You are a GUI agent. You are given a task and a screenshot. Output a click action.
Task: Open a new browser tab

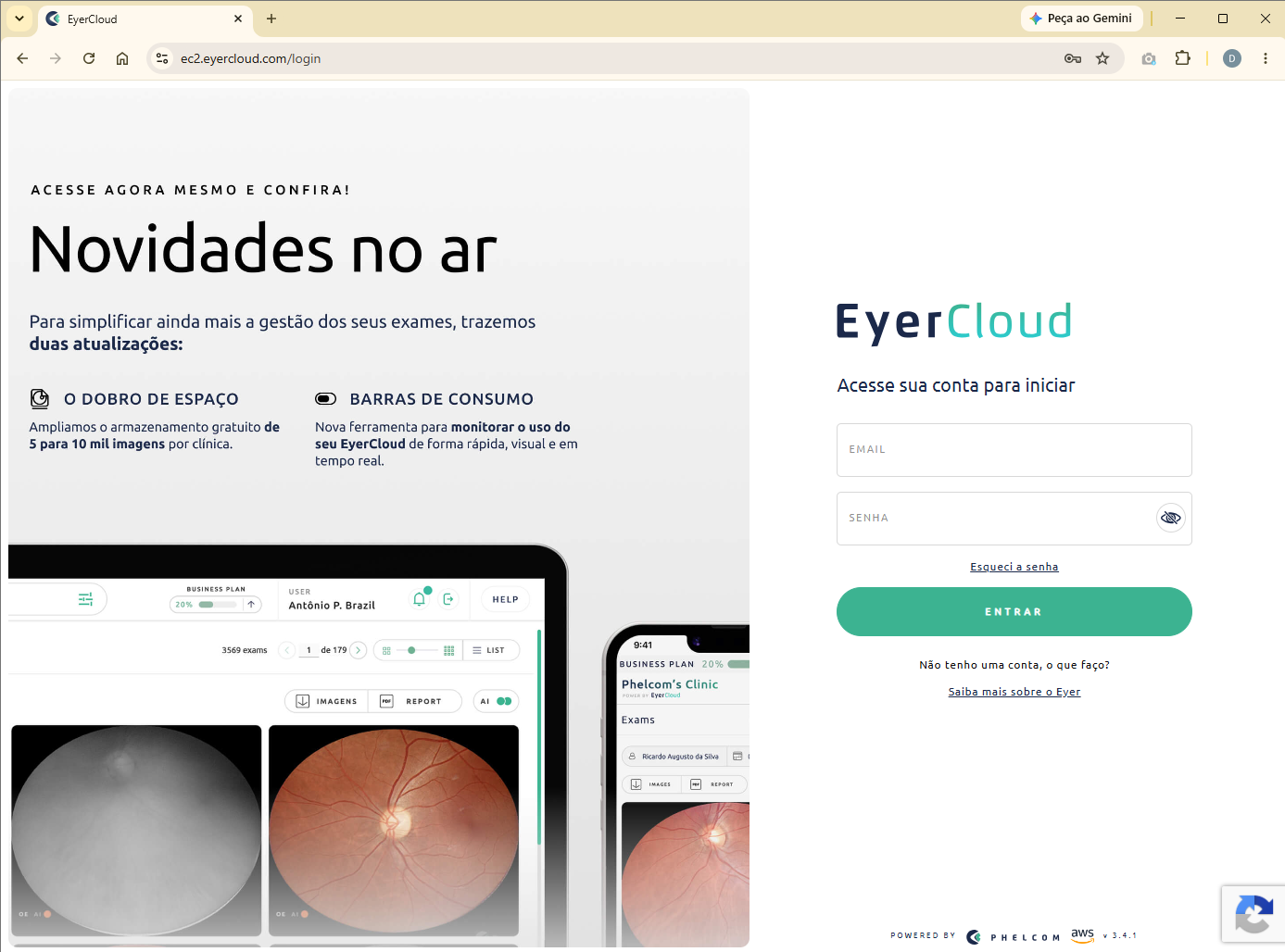point(271,19)
